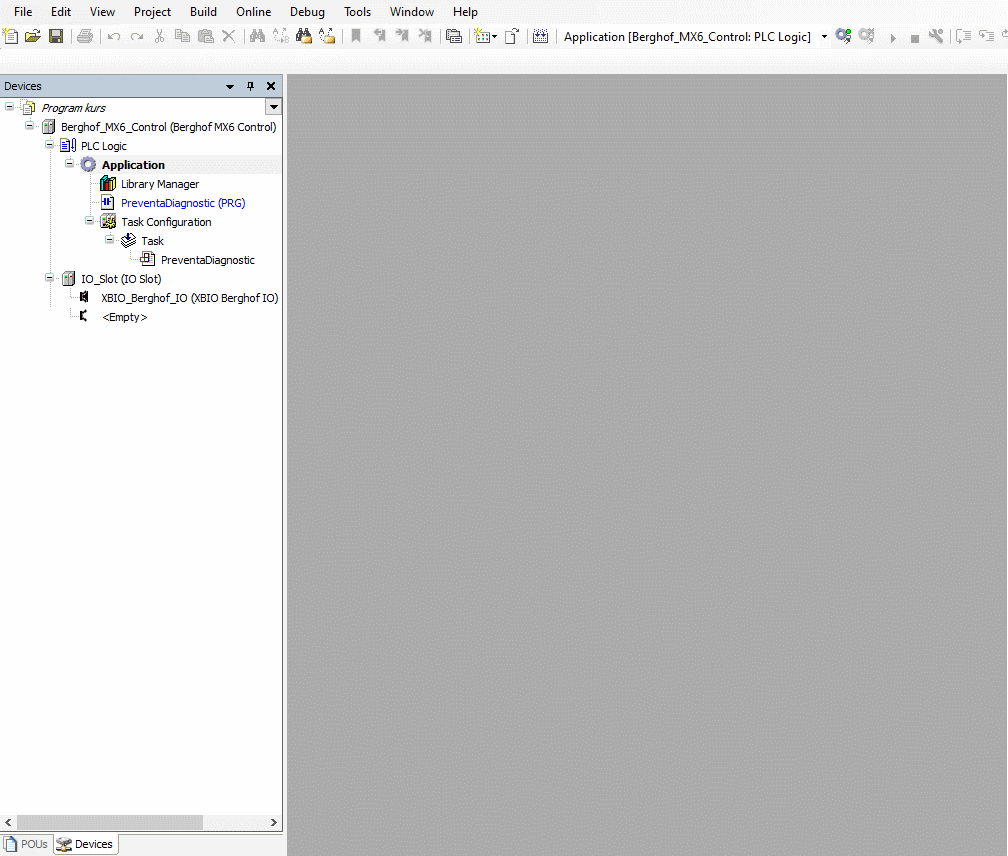Collapse the PLC Logic tree node
1008x856 pixels.
click(x=49, y=145)
